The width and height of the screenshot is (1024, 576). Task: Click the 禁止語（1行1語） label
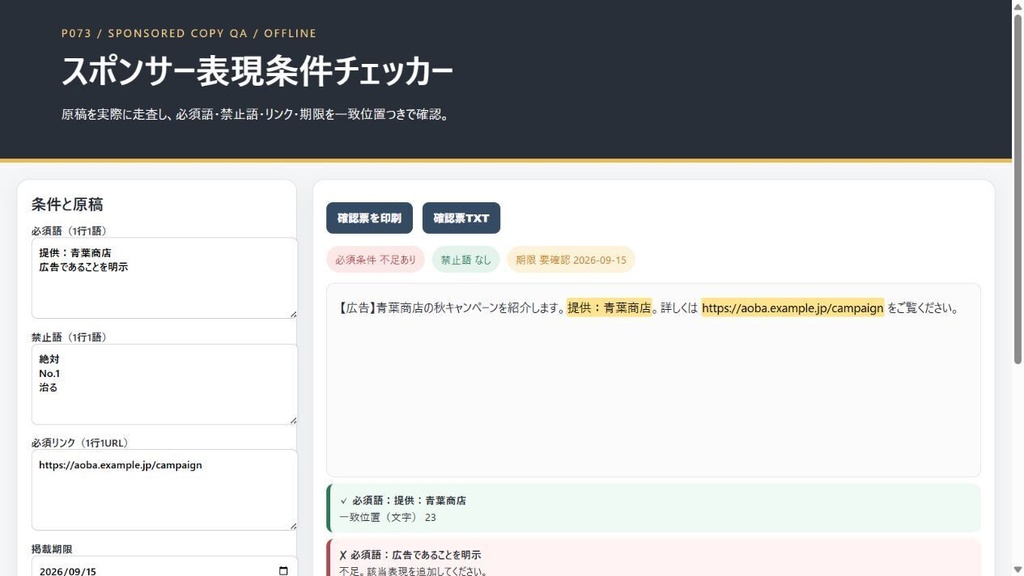[69, 337]
